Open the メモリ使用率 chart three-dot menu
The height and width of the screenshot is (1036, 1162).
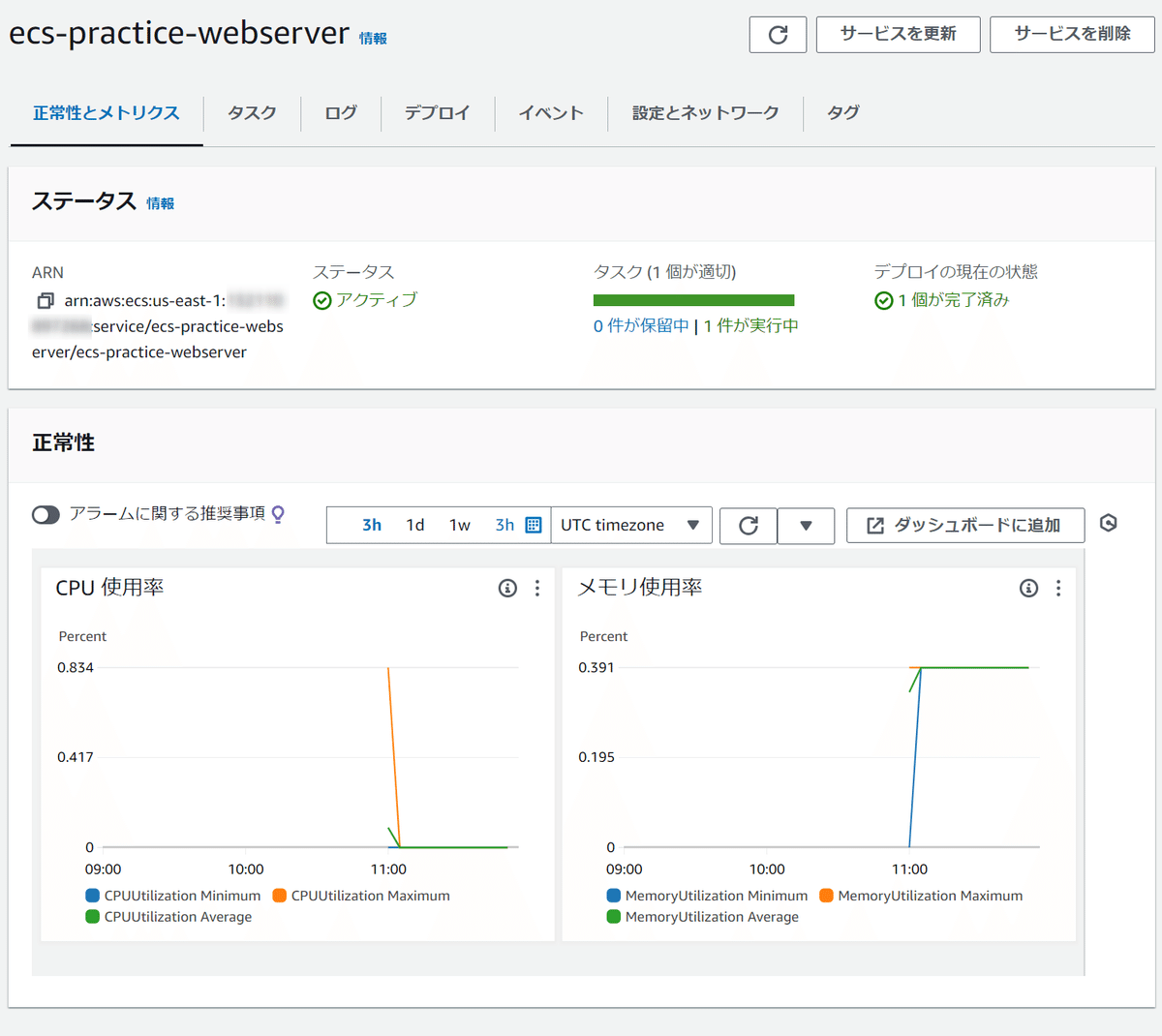(x=1058, y=588)
